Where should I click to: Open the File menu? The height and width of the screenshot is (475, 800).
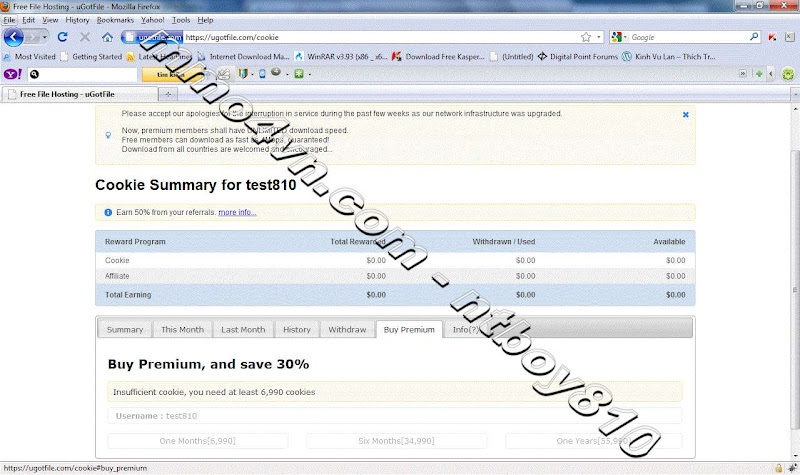coord(9,20)
